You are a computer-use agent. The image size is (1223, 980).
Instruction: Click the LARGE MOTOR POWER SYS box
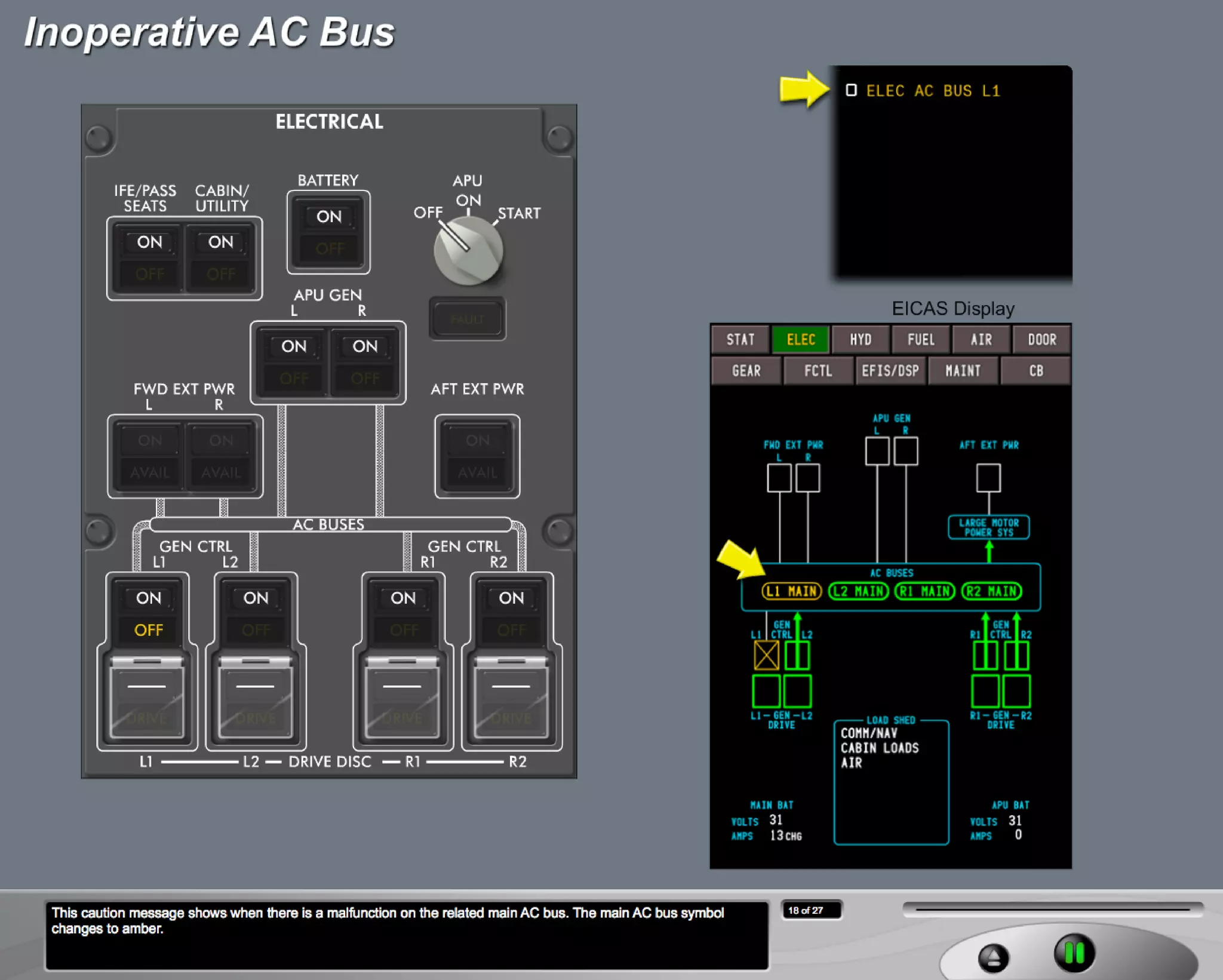pyautogui.click(x=989, y=527)
